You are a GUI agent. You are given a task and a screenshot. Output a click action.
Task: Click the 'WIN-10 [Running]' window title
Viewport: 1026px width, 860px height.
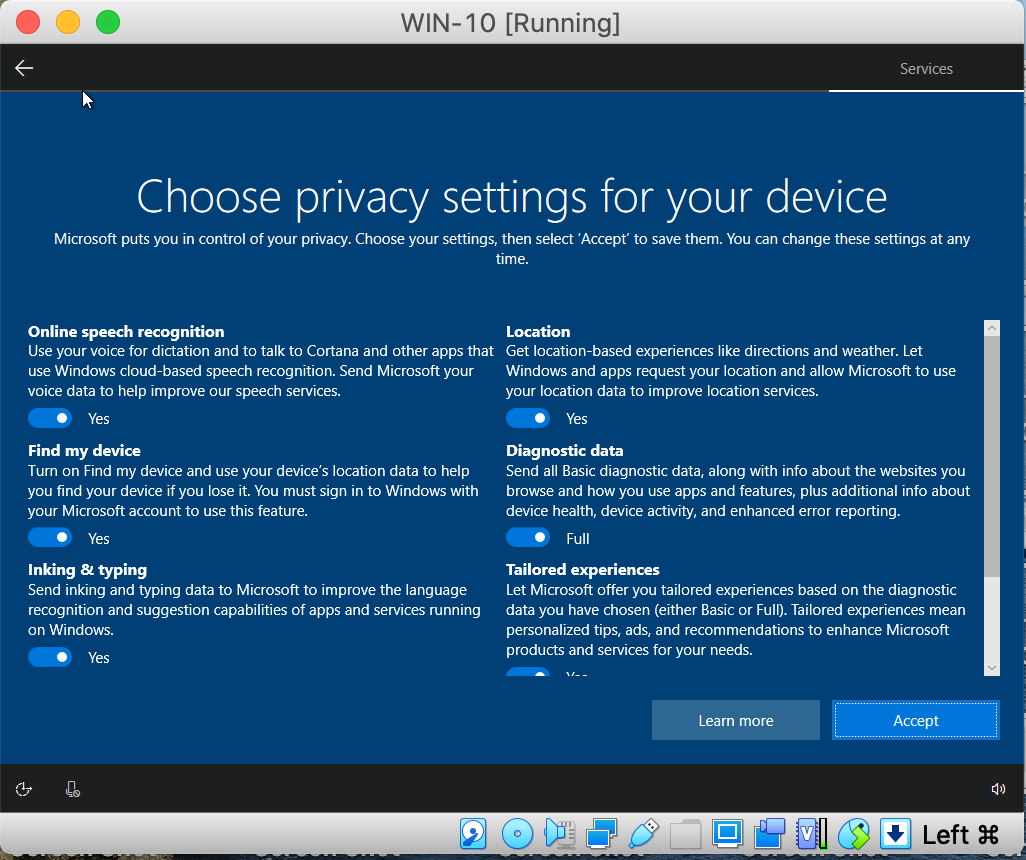tap(510, 23)
